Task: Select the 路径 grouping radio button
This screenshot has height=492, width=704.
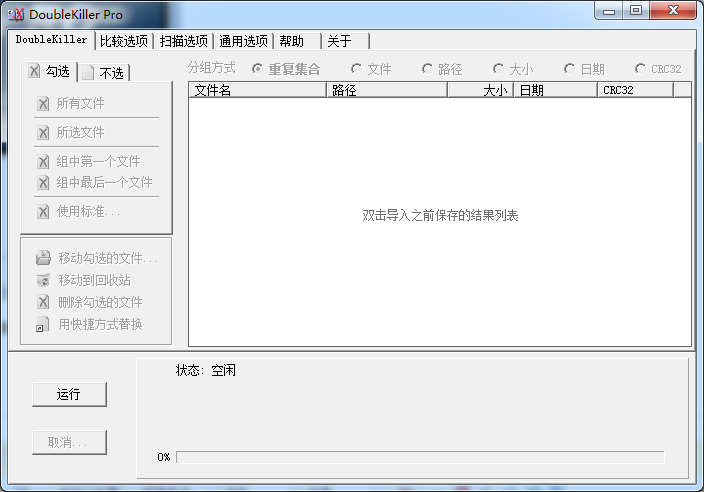Action: (427, 69)
